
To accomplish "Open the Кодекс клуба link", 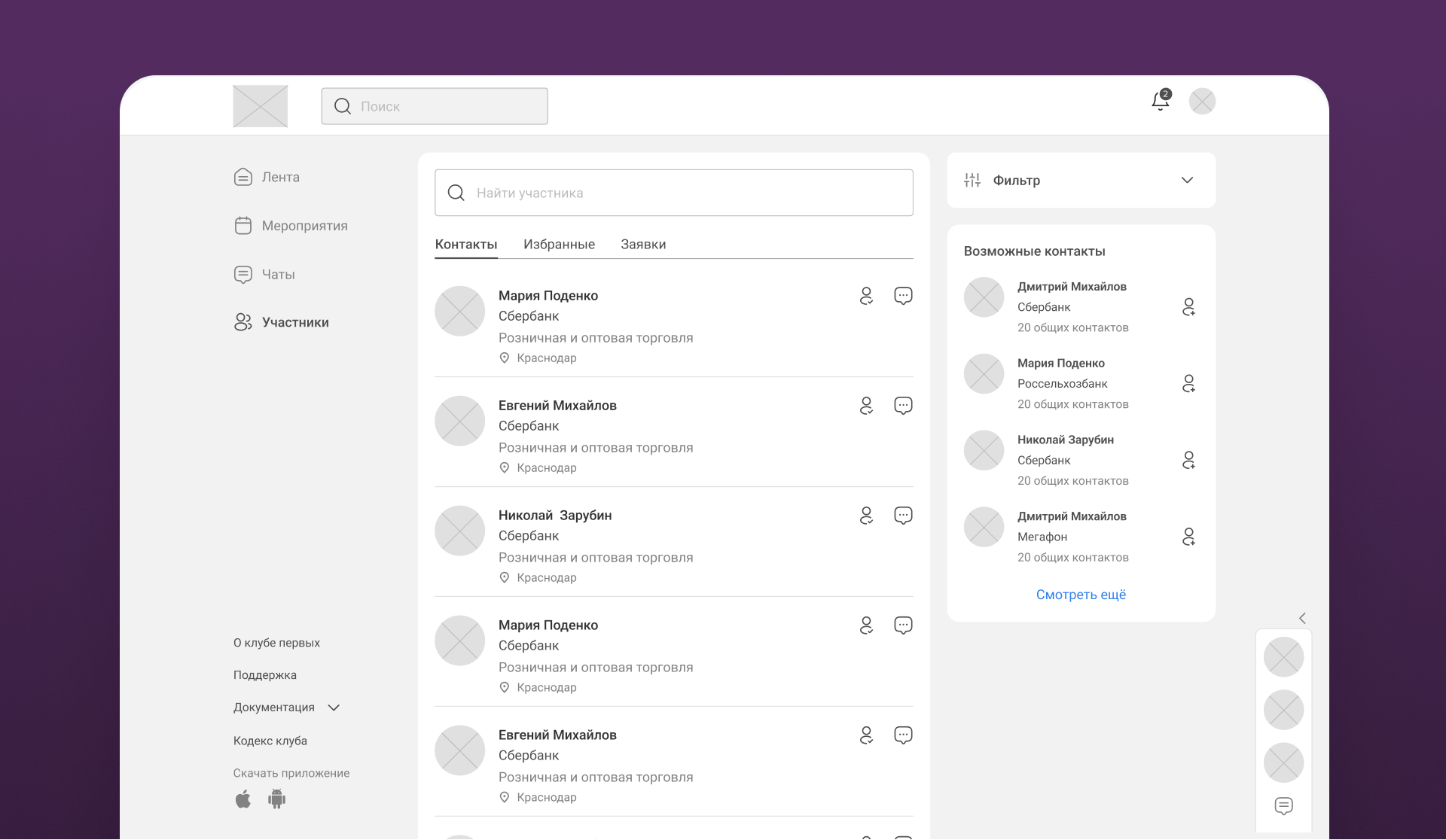I will [270, 741].
